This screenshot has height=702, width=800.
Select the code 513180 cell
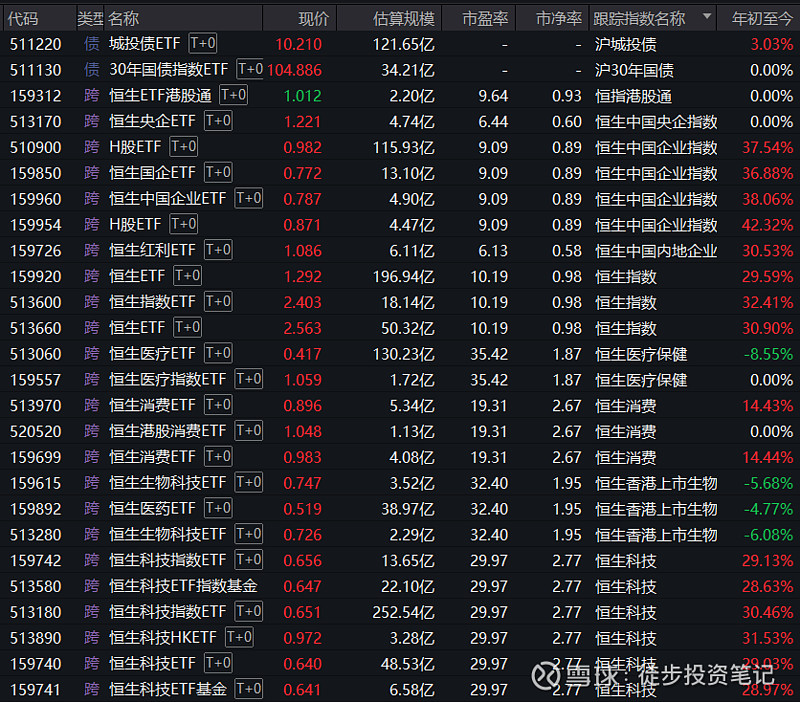point(36,612)
